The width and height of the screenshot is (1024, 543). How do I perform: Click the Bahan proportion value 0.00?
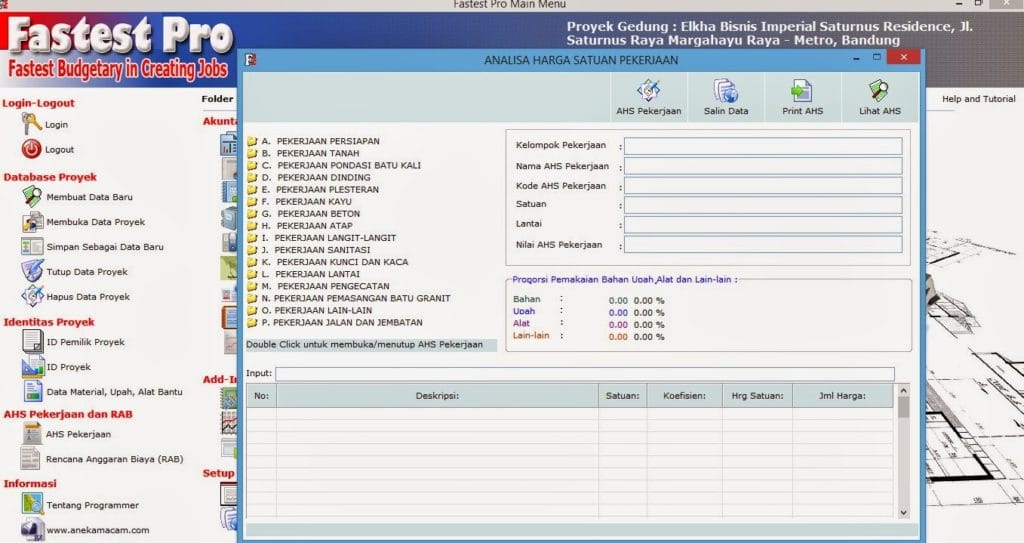pos(618,301)
